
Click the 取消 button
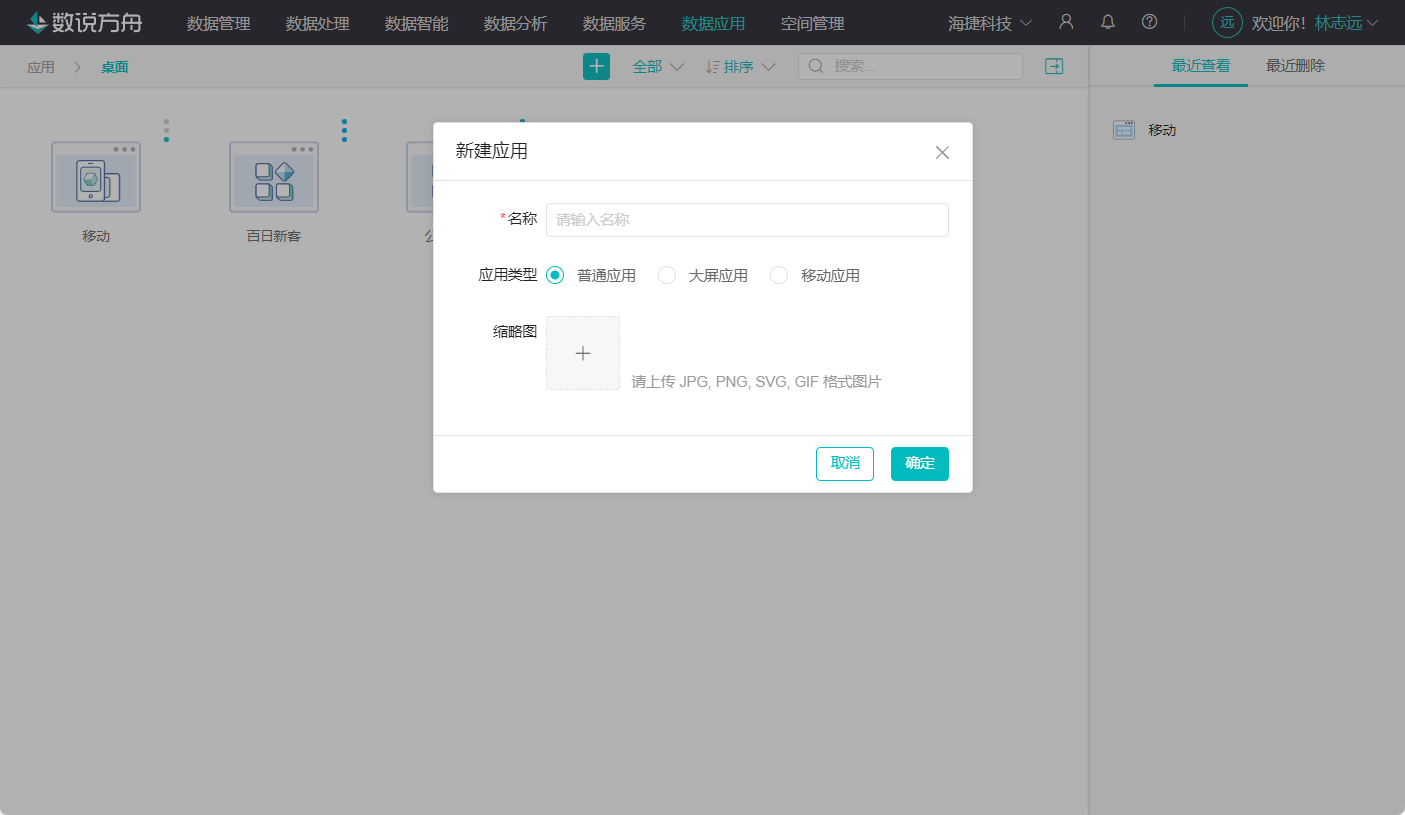(845, 463)
